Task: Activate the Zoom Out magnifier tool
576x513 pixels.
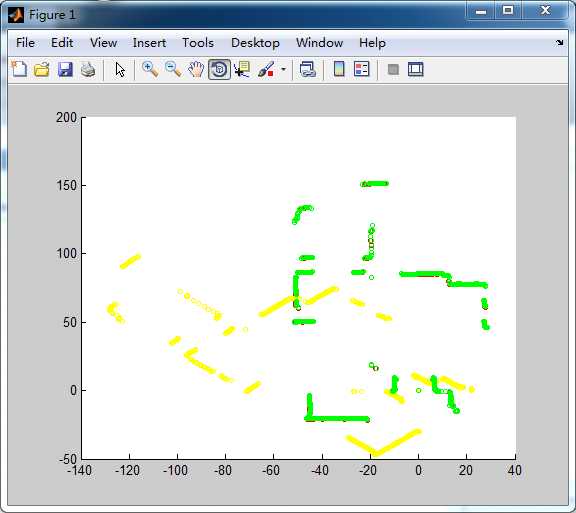Action: coord(173,69)
